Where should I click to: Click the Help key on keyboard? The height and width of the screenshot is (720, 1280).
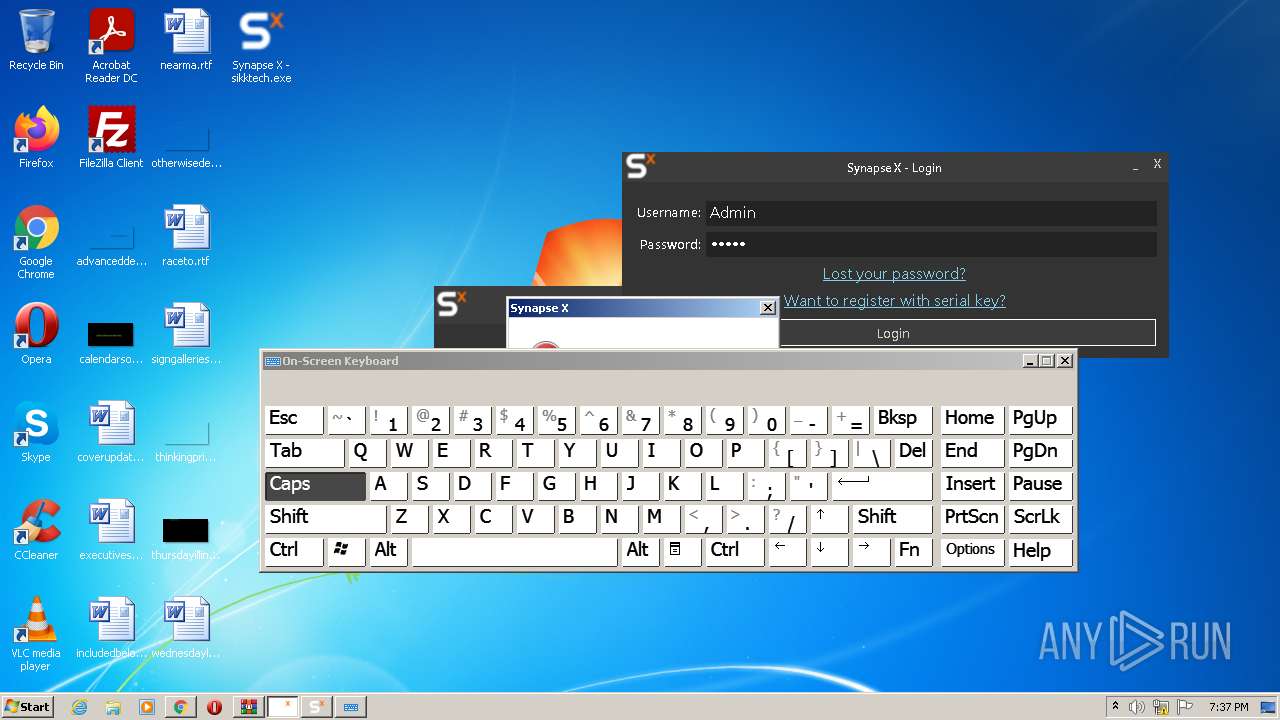click(x=1041, y=551)
